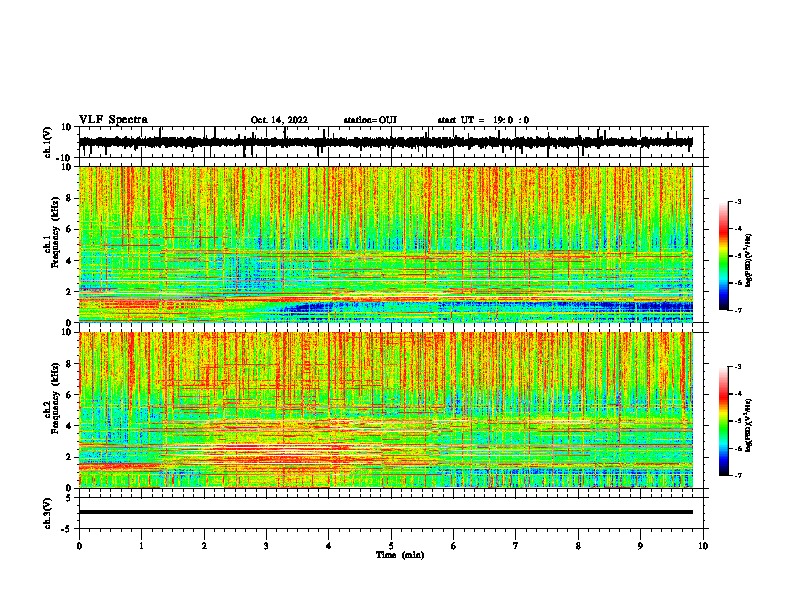Click the "Time (min)" x-axis label
Viewport: 792px width, 612px height.
(400, 555)
